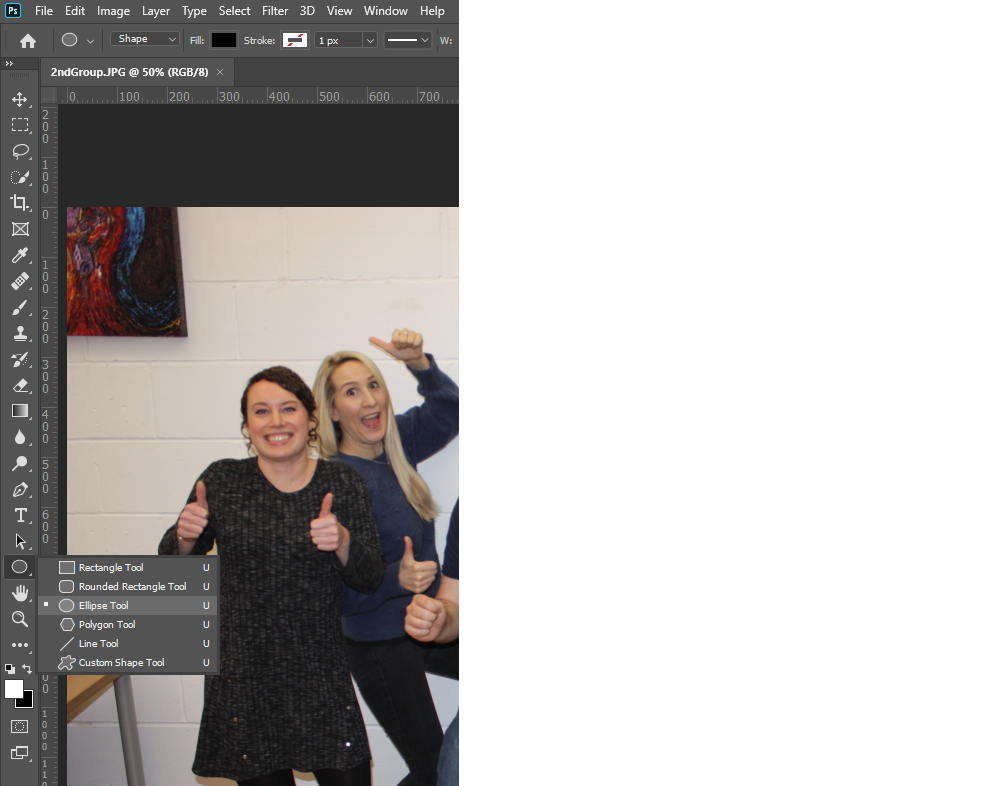This screenshot has width=1000, height=786.
Task: Open the Help menu
Action: pyautogui.click(x=432, y=11)
